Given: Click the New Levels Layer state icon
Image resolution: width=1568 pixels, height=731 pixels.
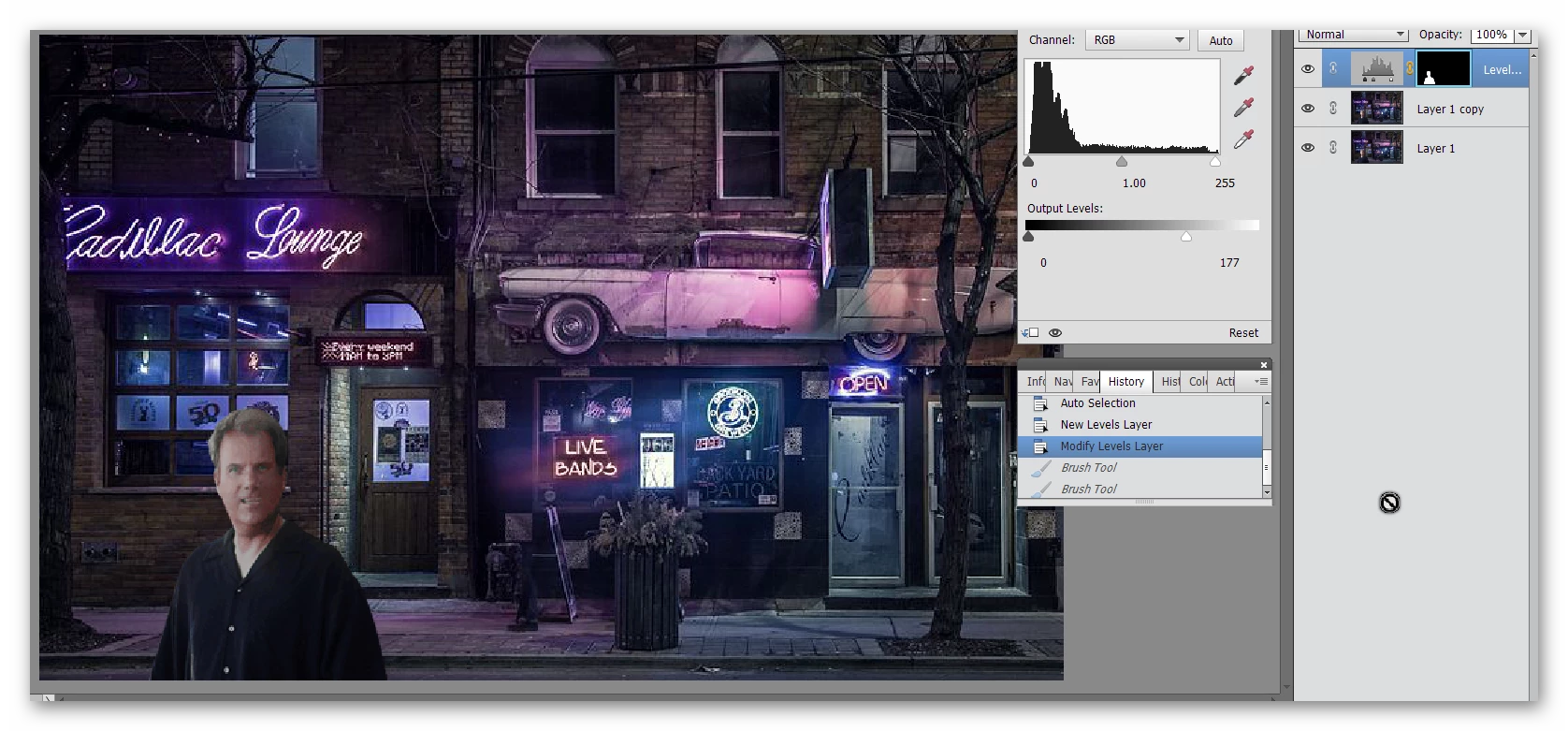Looking at the screenshot, I should pyautogui.click(x=1039, y=425).
